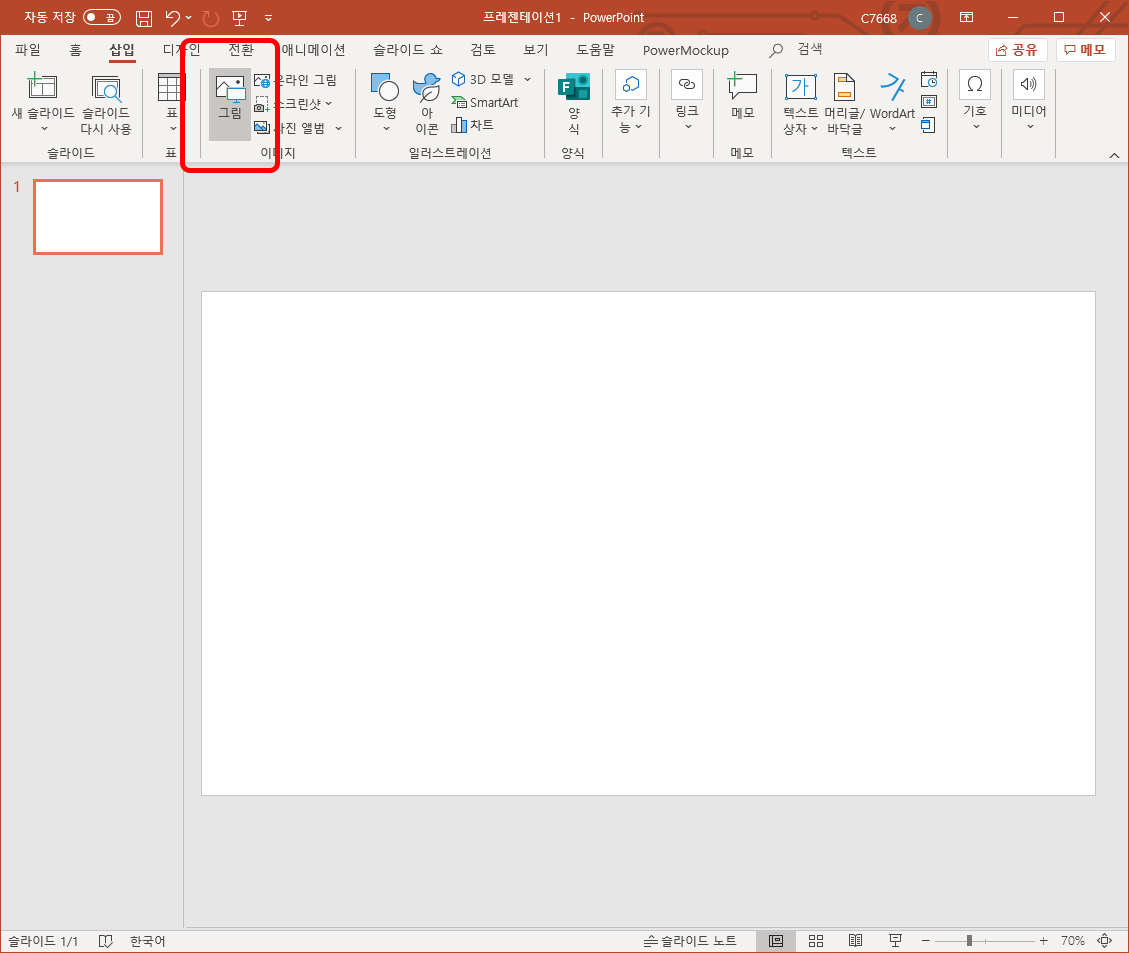1129x953 pixels.
Task: Insert a SmartArt graphic
Action: coord(485,102)
